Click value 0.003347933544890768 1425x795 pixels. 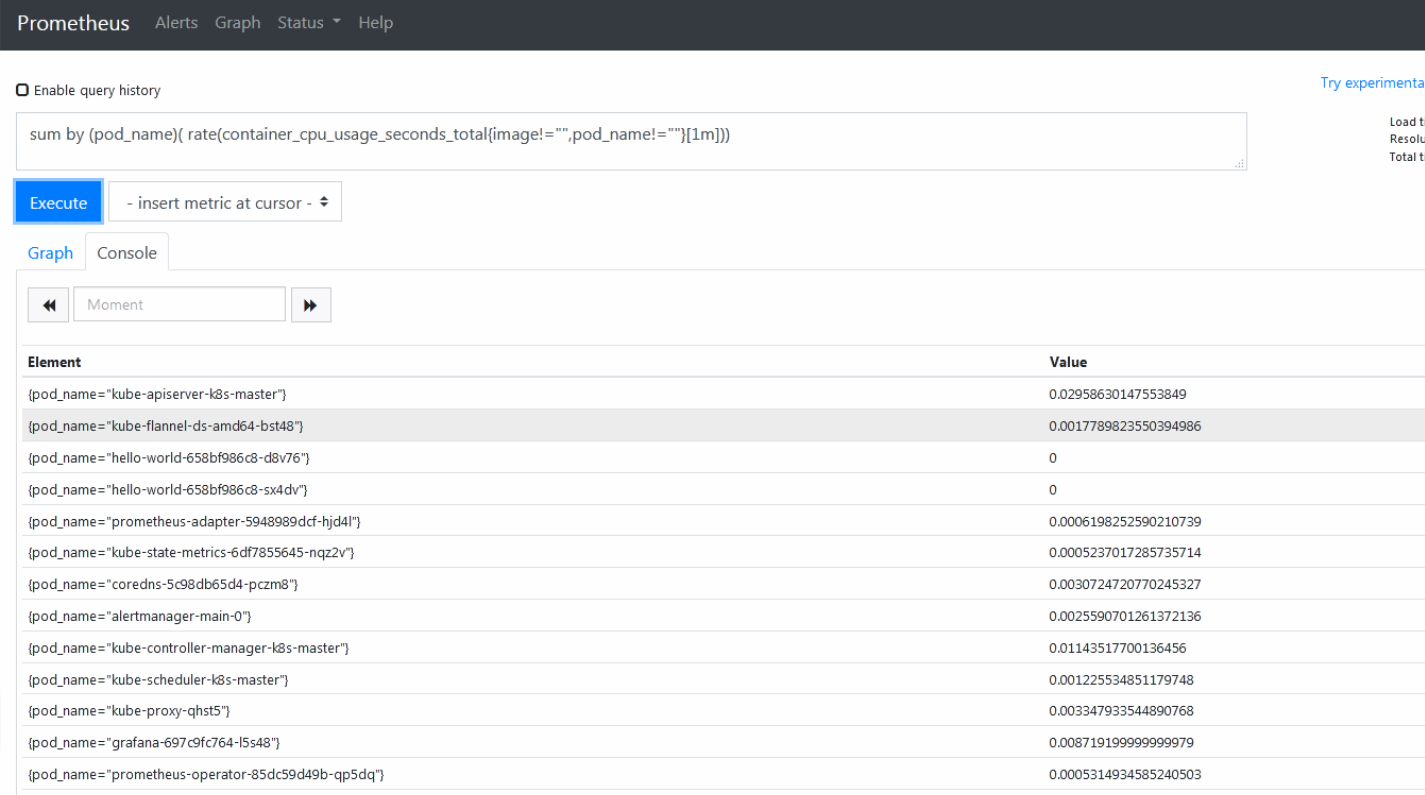coord(1121,711)
